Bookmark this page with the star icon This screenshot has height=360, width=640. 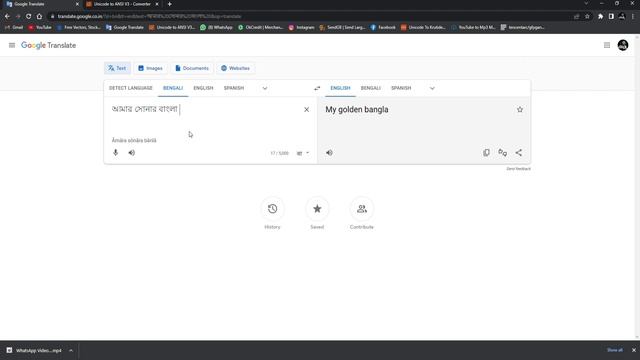click(587, 16)
